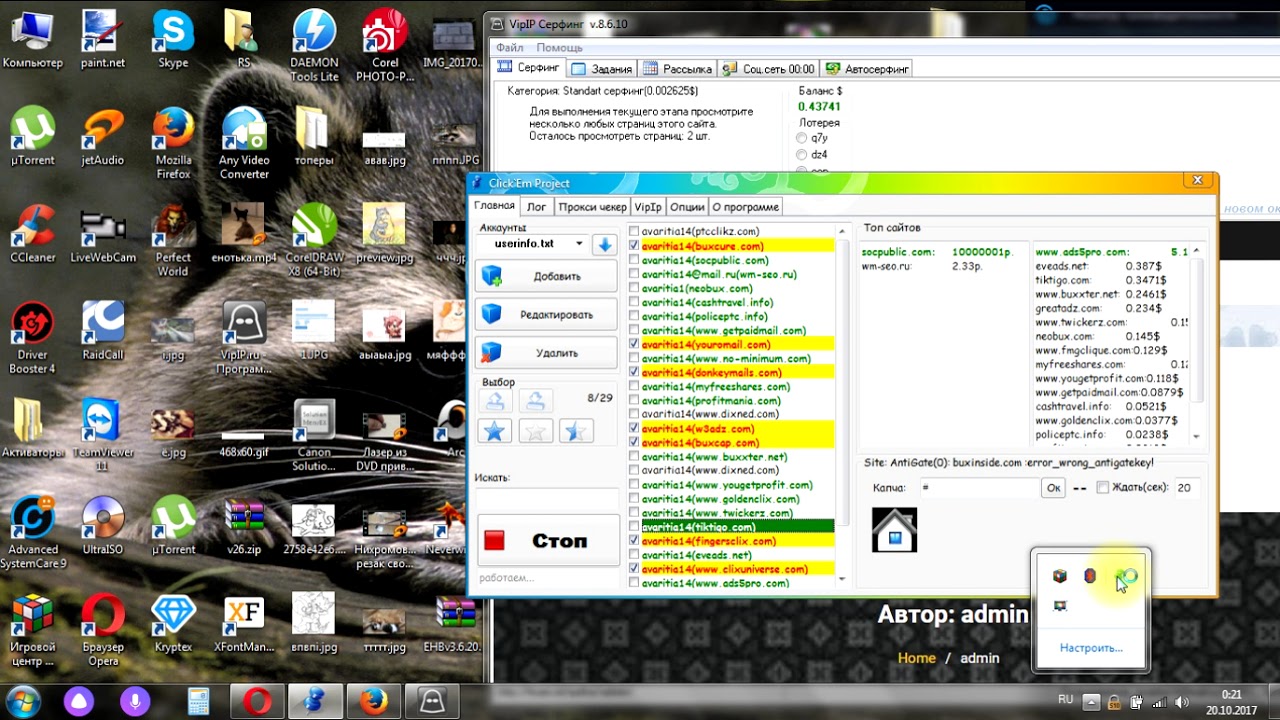Open the О программе tab
The image size is (1280, 720).
coord(745,207)
